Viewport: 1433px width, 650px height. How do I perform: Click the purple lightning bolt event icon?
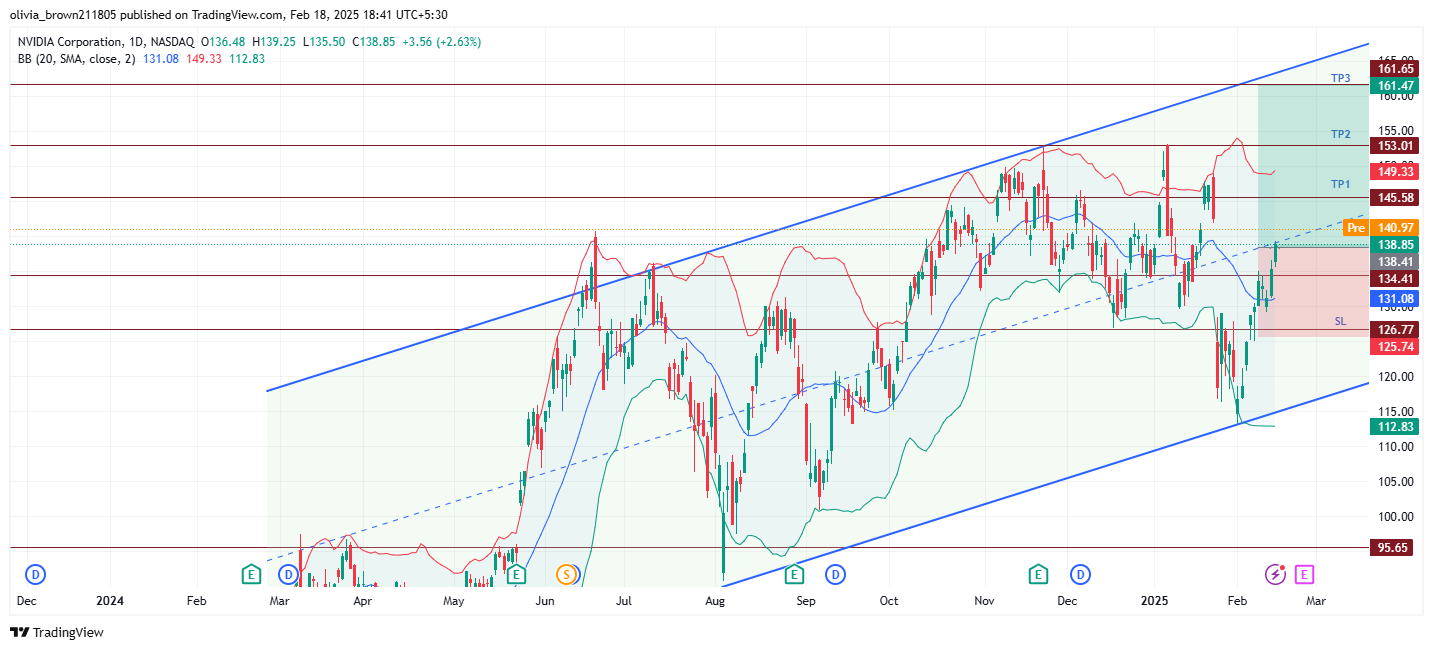(1276, 574)
